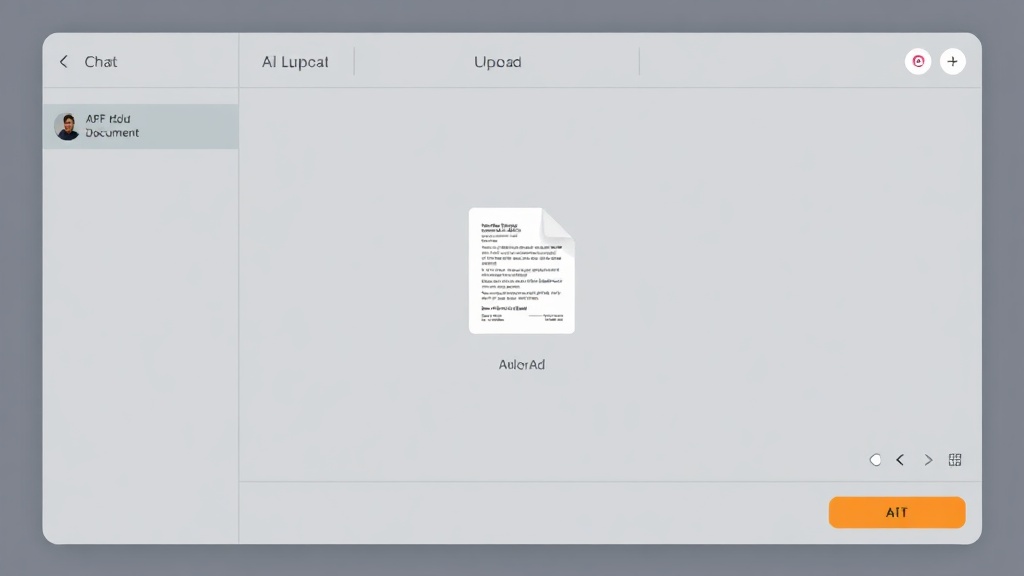Open the grid view icon at the bottom right
This screenshot has height=576, width=1024.
click(955, 460)
